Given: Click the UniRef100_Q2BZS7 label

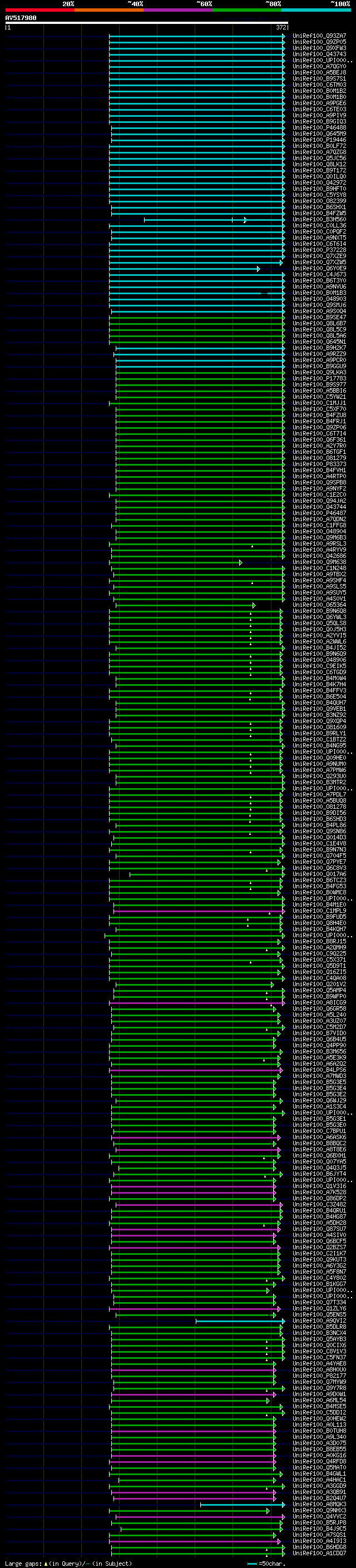Looking at the screenshot, I should coord(319,1248).
